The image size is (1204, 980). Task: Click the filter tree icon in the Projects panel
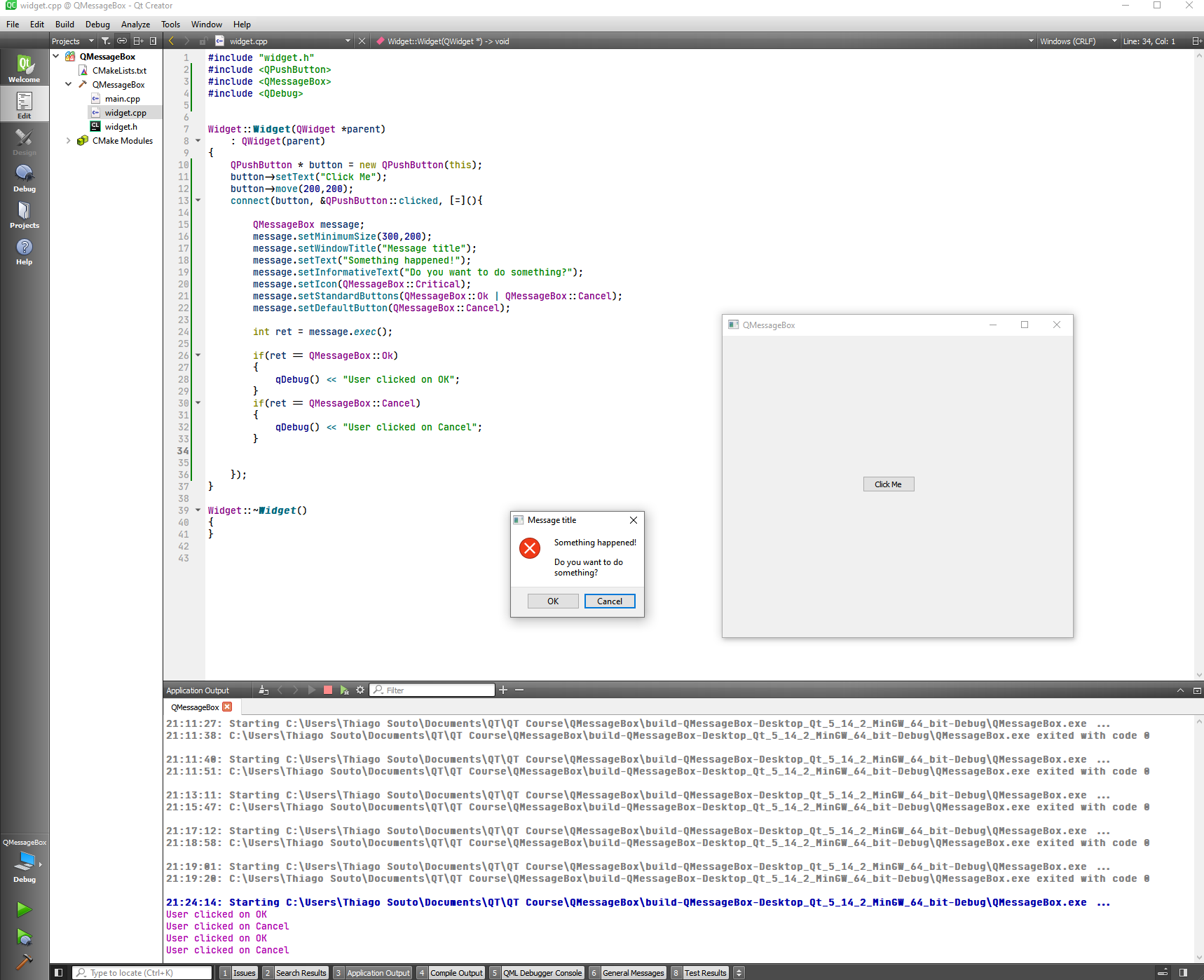pos(105,41)
